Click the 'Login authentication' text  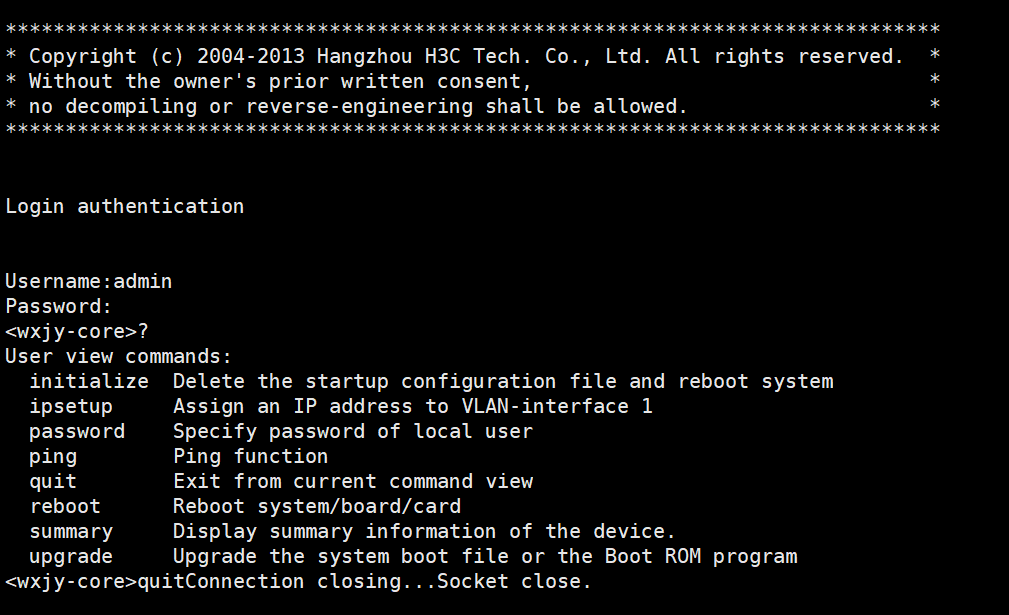tap(124, 206)
